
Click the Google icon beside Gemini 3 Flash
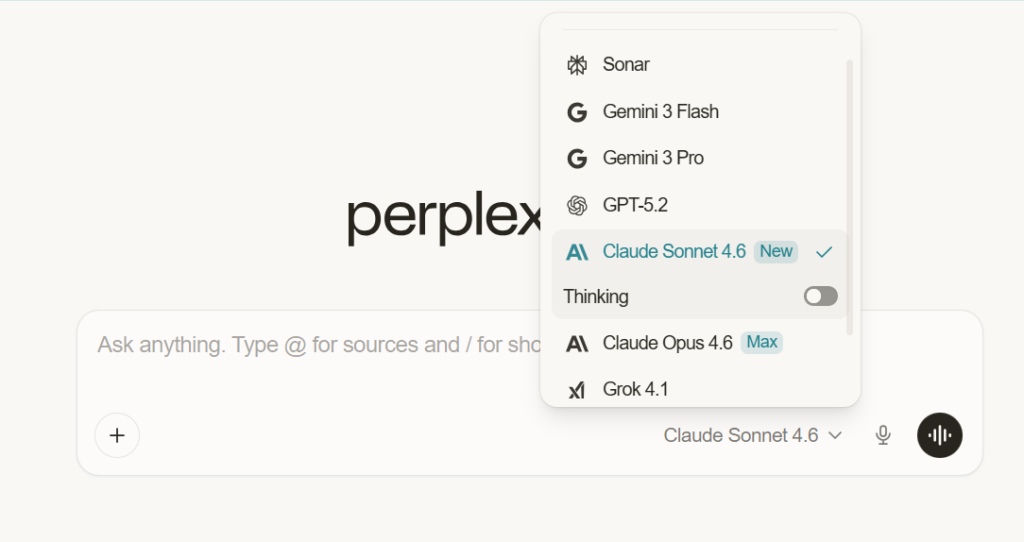coord(577,112)
